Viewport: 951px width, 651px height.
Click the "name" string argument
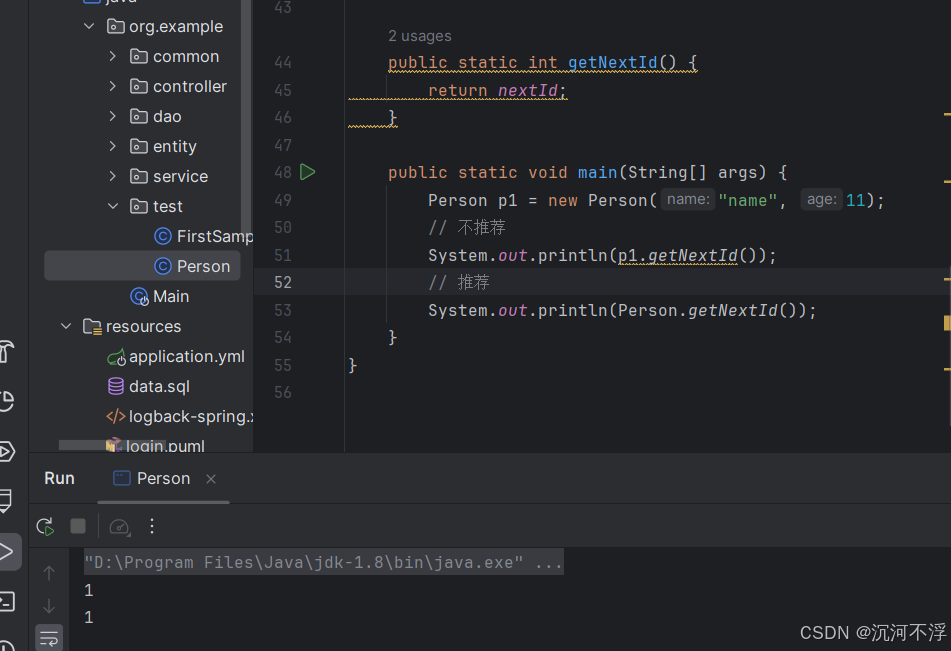pos(747,200)
